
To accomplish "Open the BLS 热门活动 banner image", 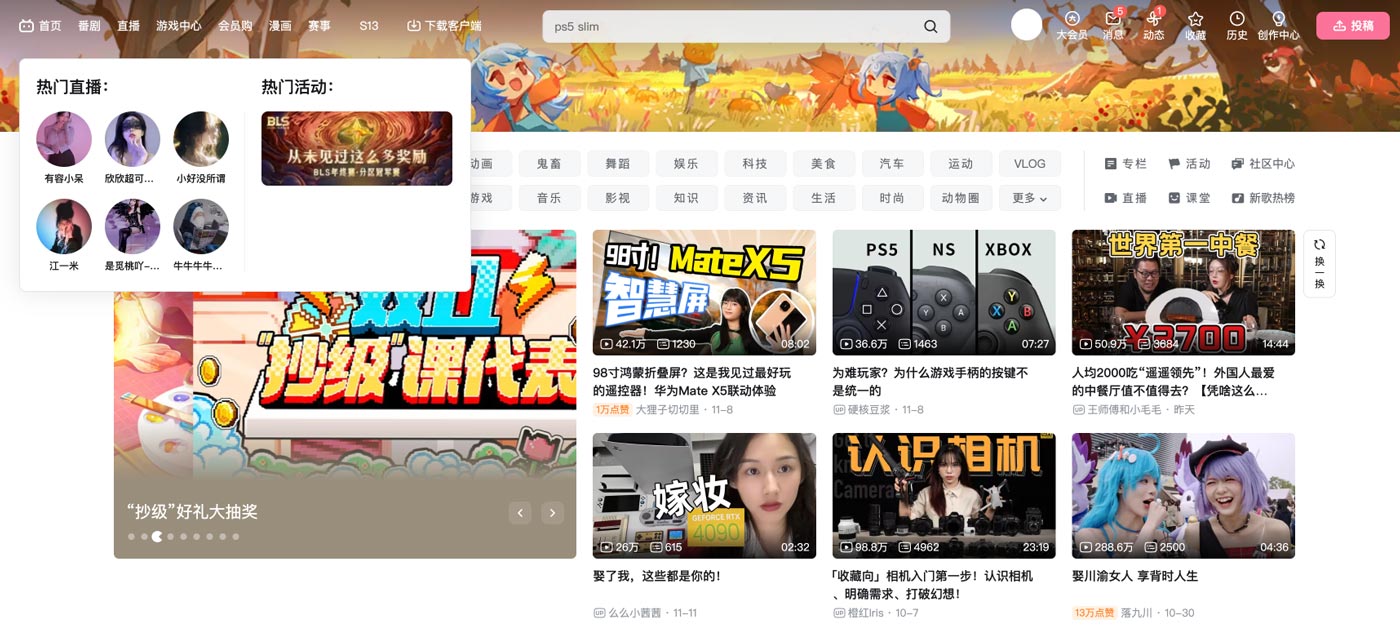I will coord(357,148).
